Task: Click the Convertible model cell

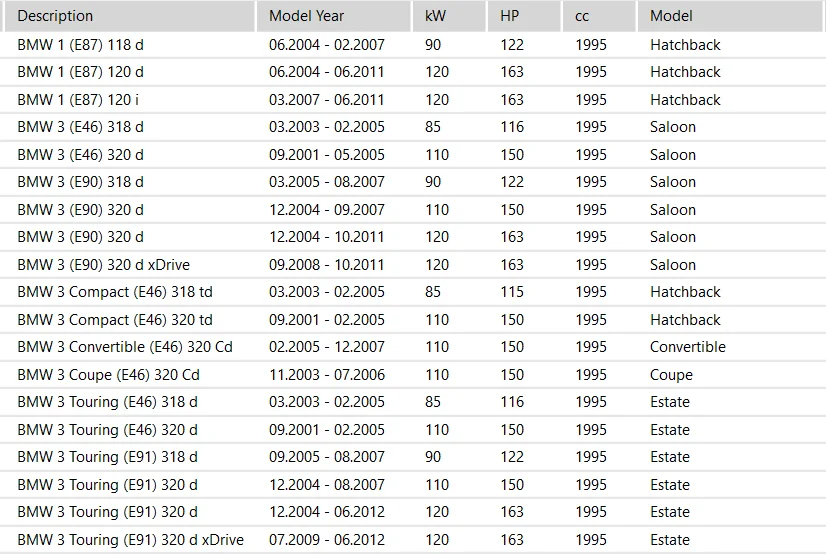Action: 688,347
